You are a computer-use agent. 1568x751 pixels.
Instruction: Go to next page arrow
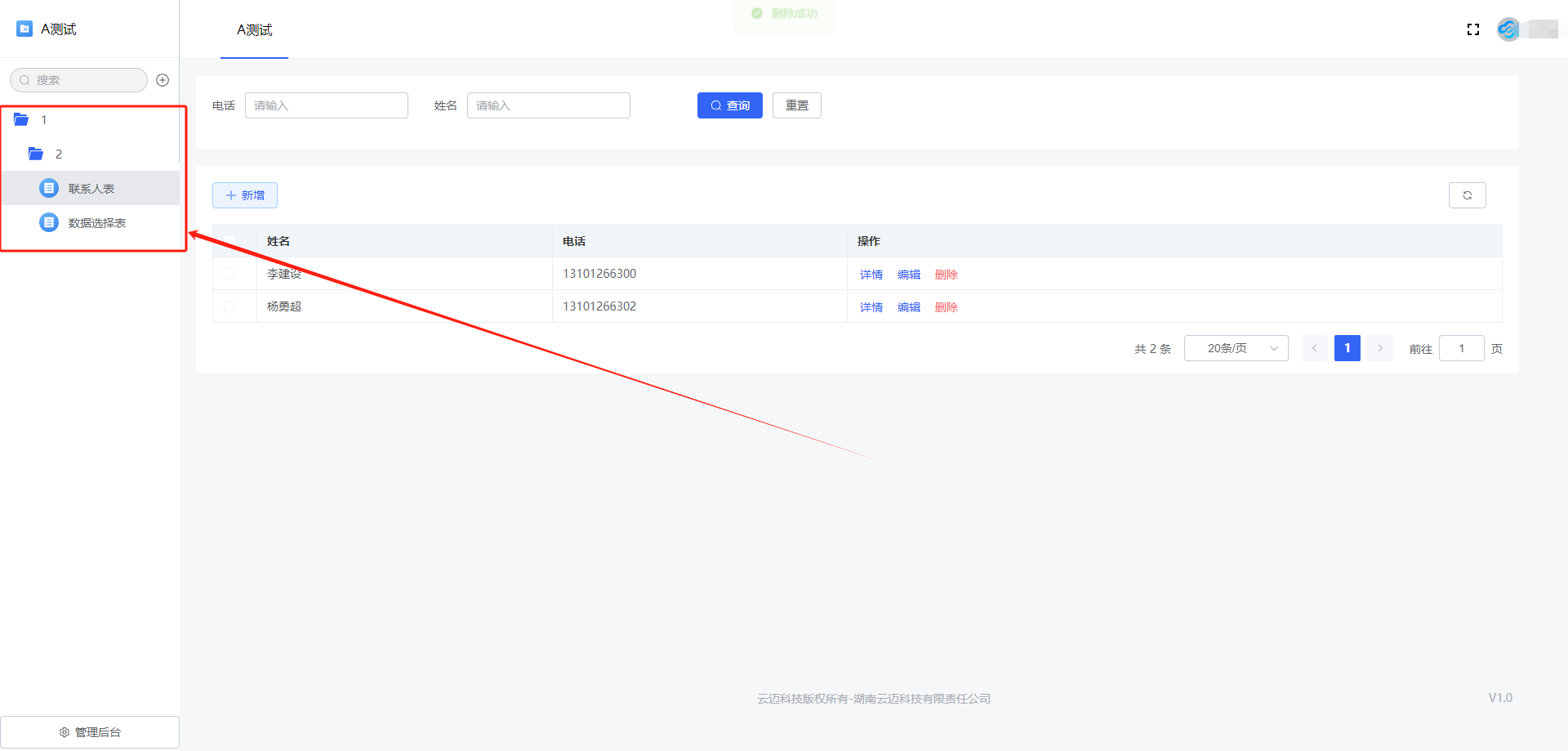point(1380,348)
